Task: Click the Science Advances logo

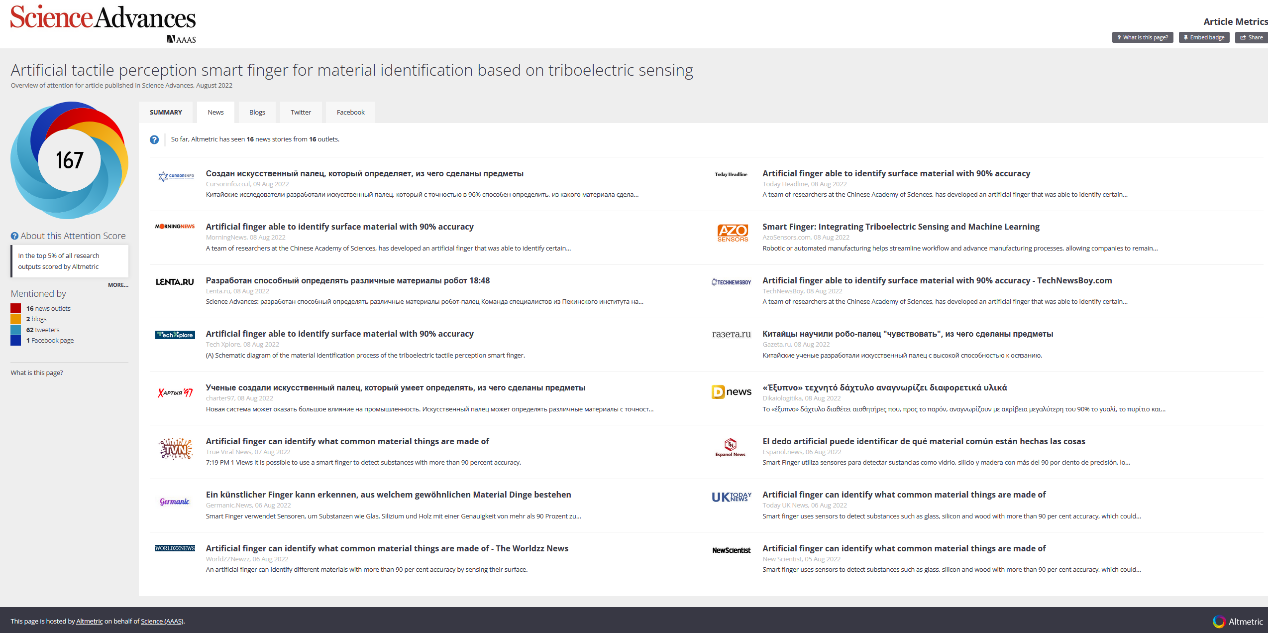Action: (103, 23)
